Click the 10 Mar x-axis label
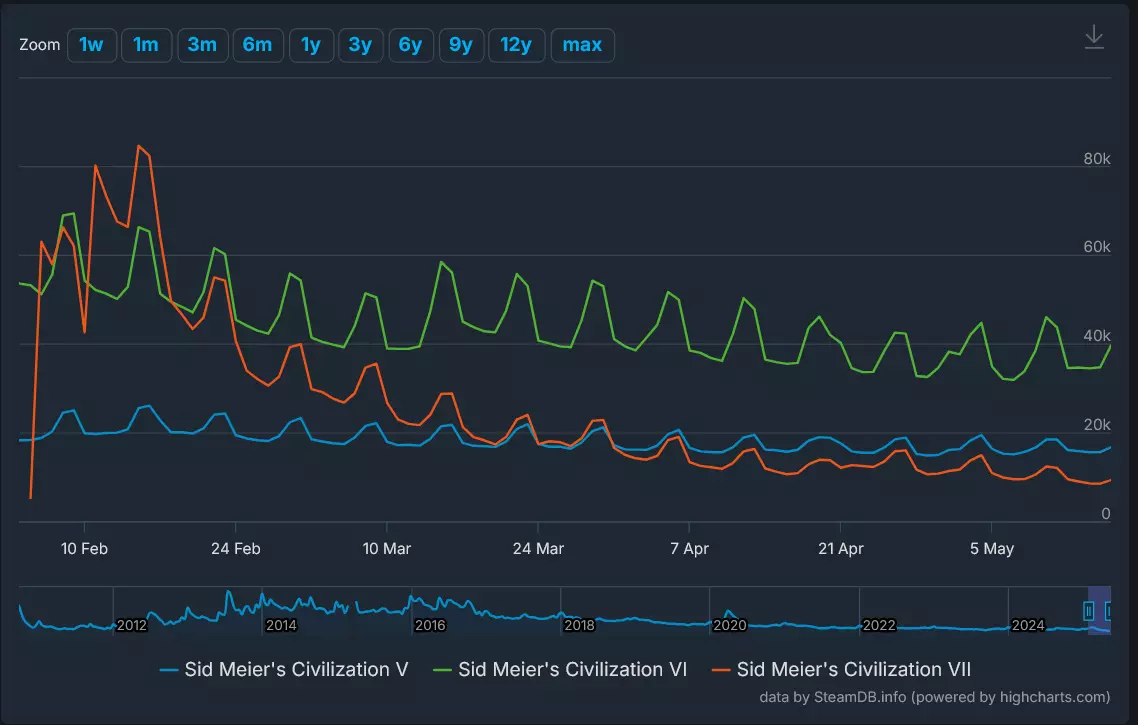Image resolution: width=1138 pixels, height=725 pixels. point(387,549)
